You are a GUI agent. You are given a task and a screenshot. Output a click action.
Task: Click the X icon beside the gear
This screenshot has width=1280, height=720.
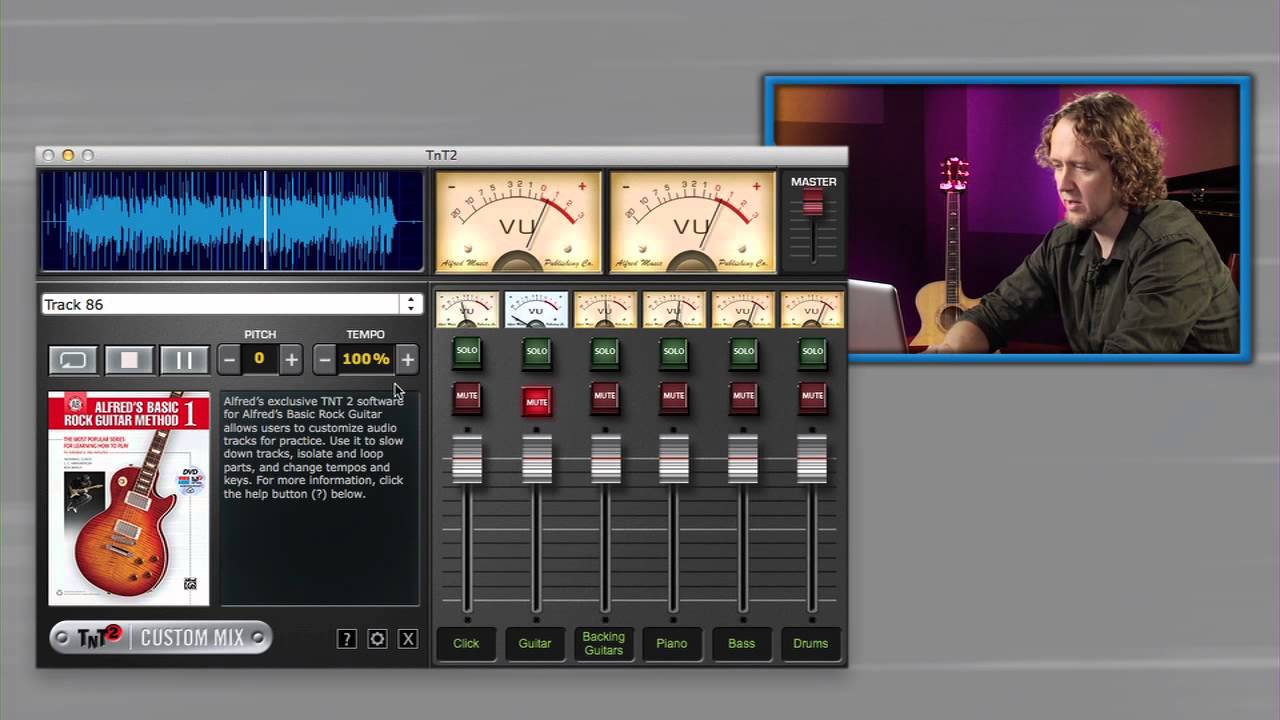coord(408,639)
